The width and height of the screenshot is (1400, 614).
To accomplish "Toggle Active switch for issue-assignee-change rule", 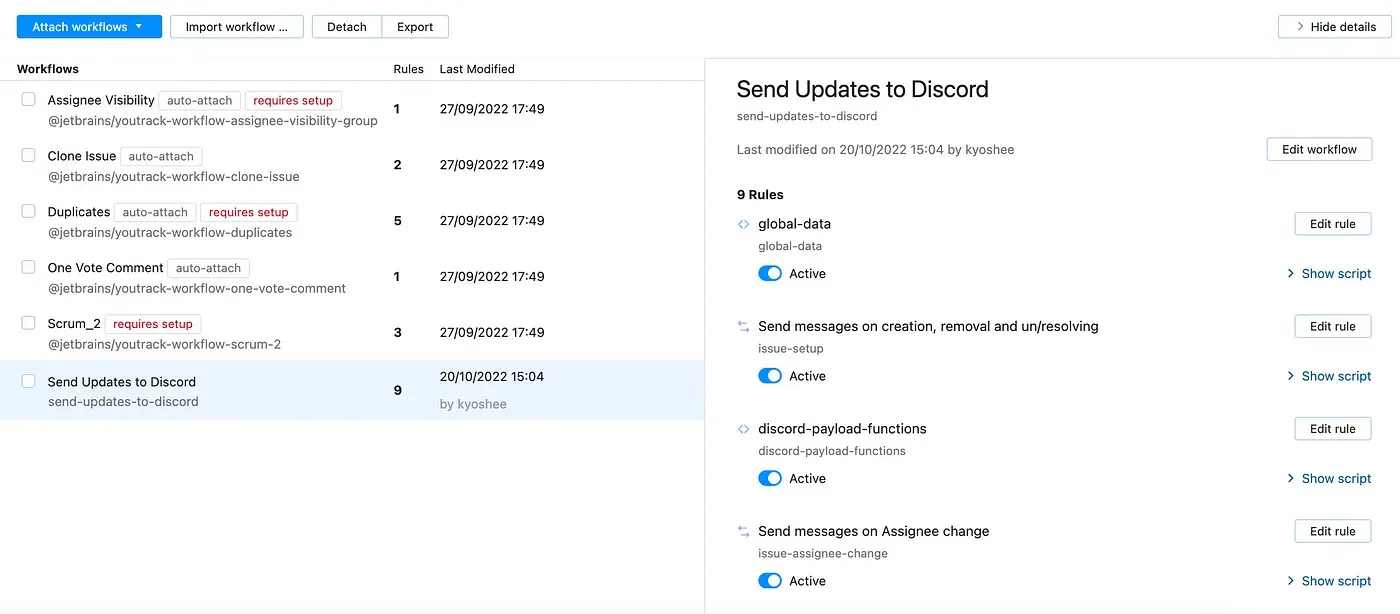I will click(x=770, y=581).
